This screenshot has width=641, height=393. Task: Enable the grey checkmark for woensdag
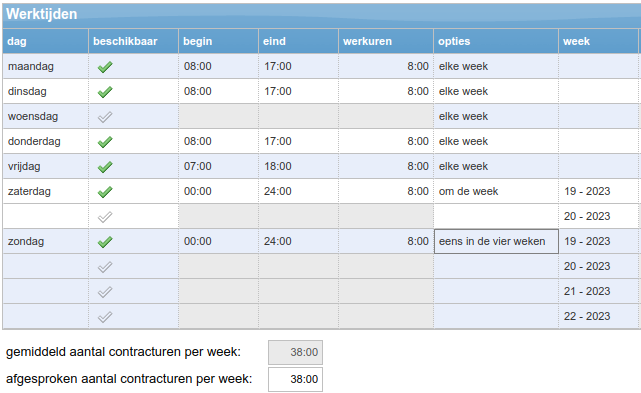click(105, 117)
